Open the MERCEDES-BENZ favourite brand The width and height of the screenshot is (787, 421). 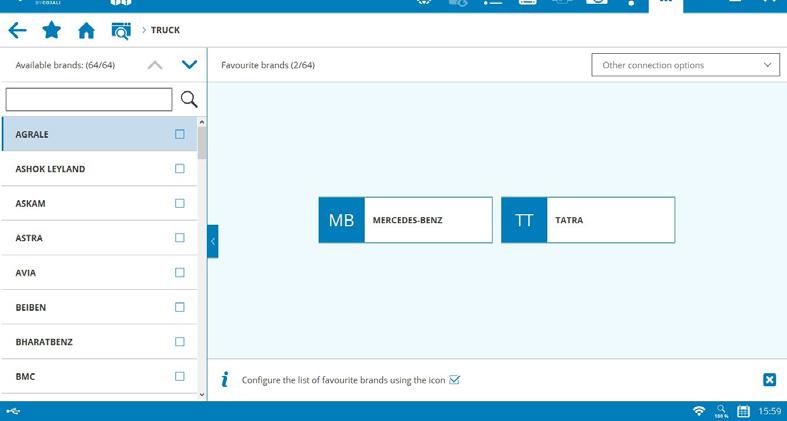pyautogui.click(x=406, y=220)
